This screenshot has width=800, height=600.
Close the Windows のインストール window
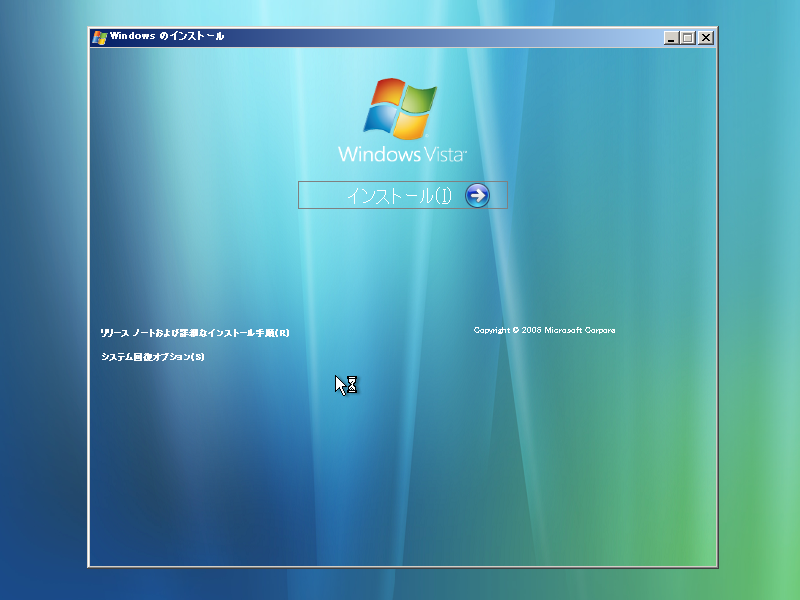[x=706, y=38]
